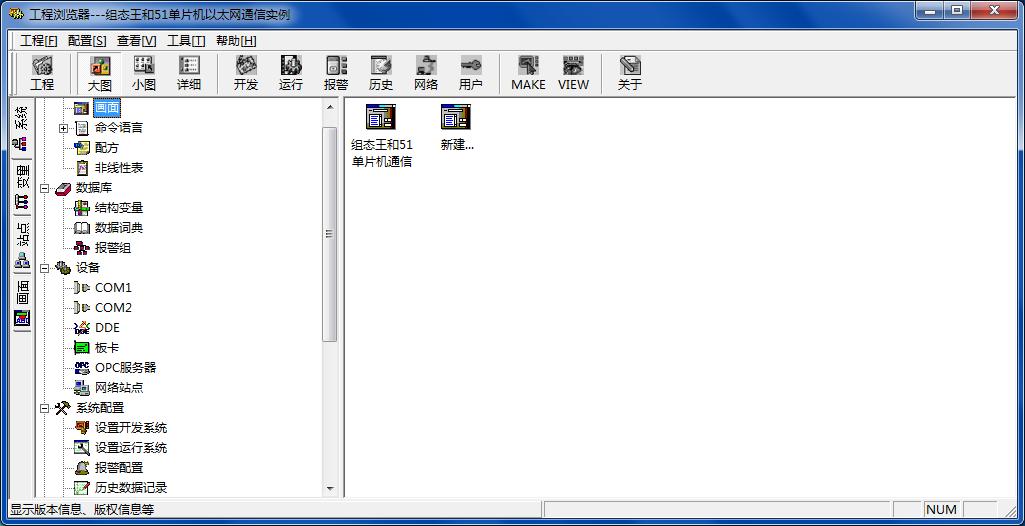Collapse the 数据库 tree node
This screenshot has height=526, width=1025.
[x=44, y=188]
